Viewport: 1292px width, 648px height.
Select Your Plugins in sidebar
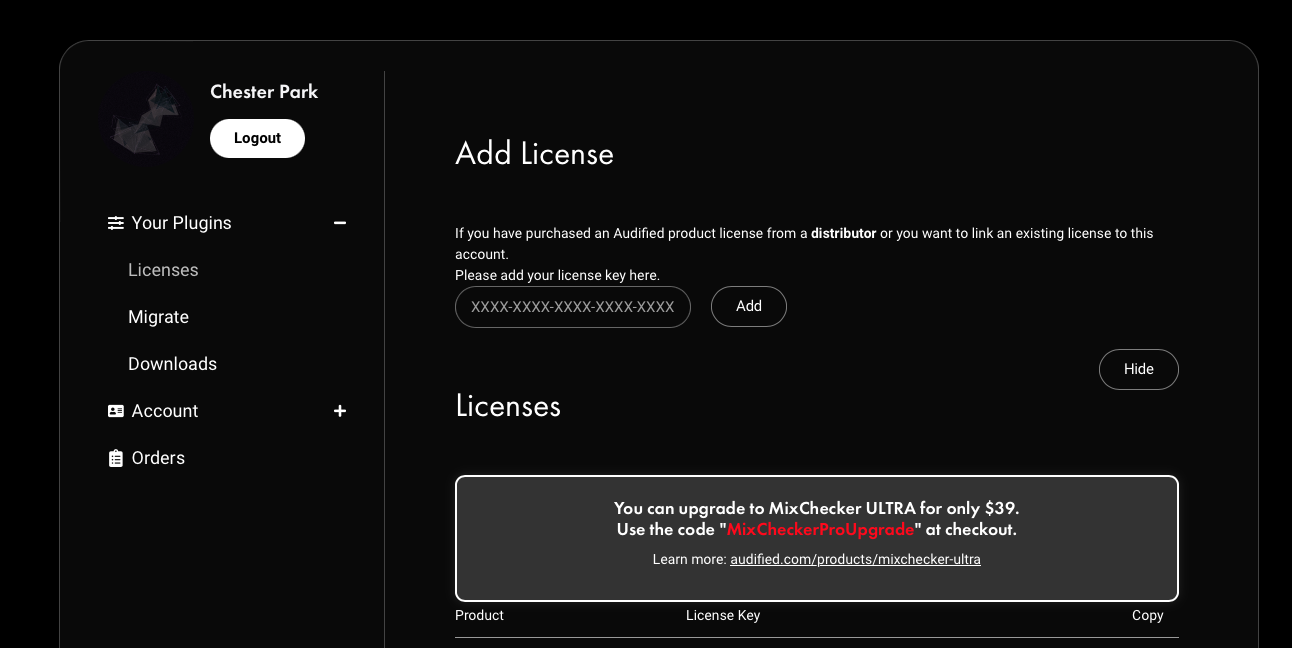[x=181, y=223]
